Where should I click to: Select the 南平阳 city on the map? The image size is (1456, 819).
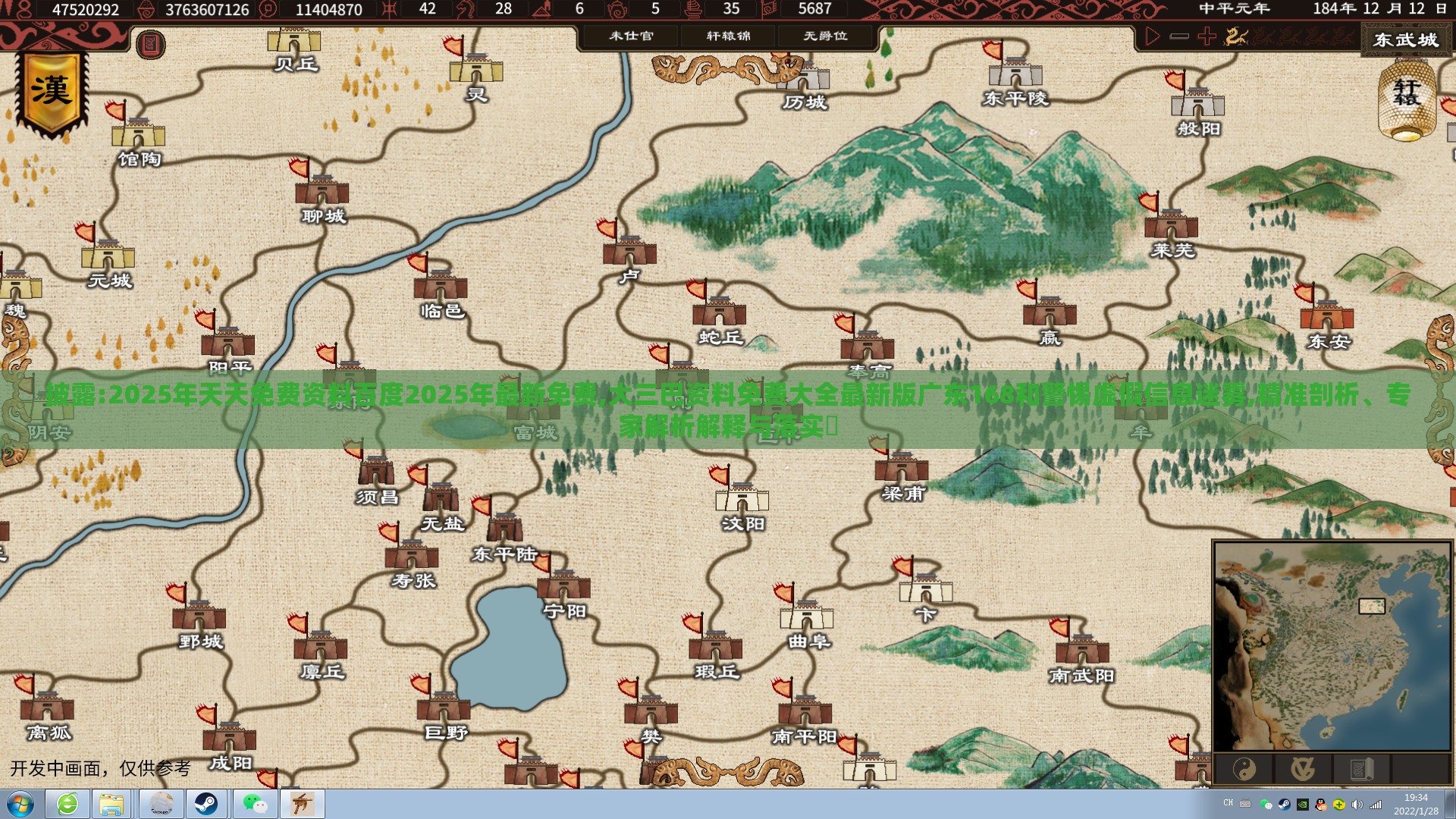805,709
